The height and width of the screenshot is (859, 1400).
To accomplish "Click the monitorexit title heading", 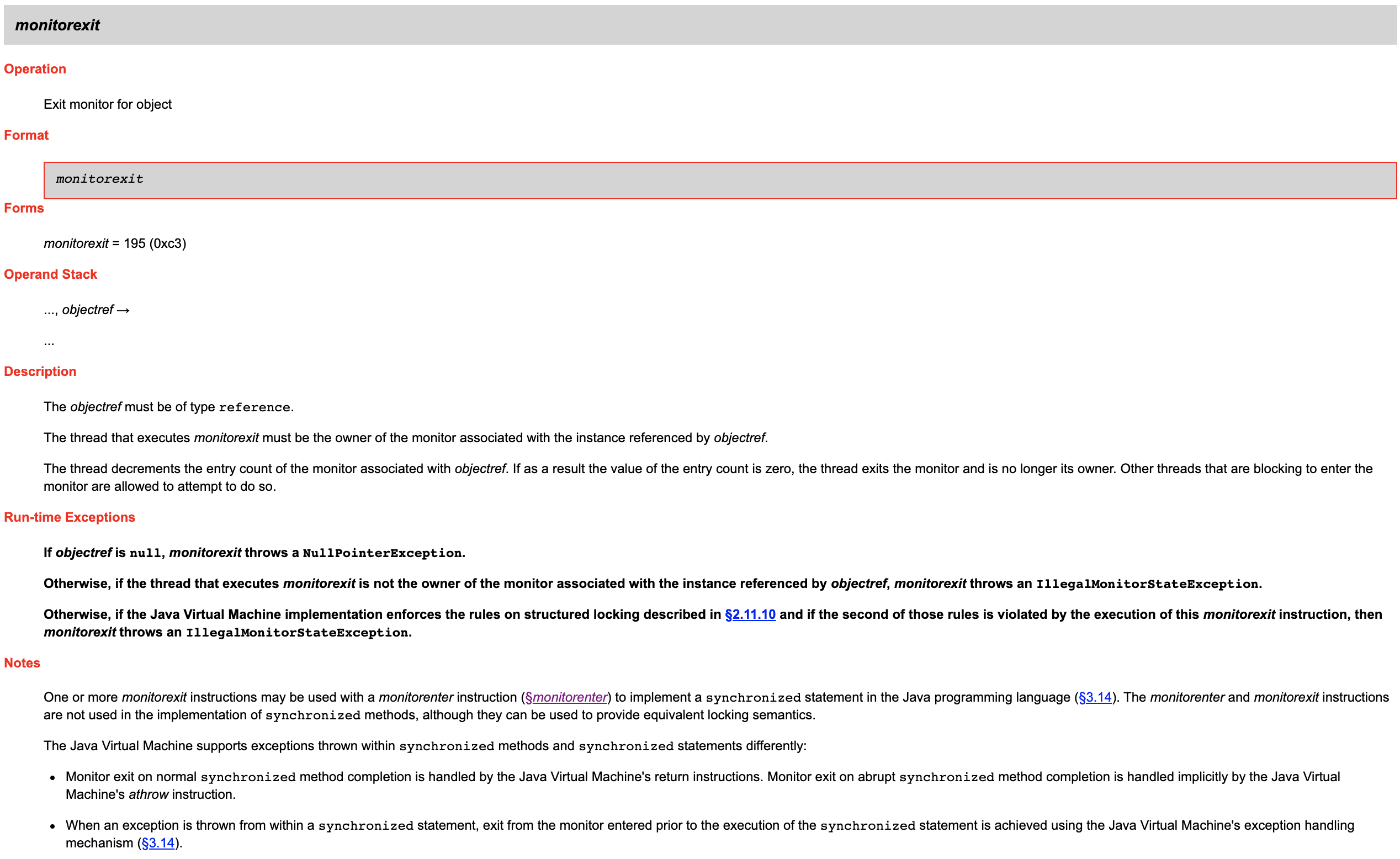I will pyautogui.click(x=57, y=25).
